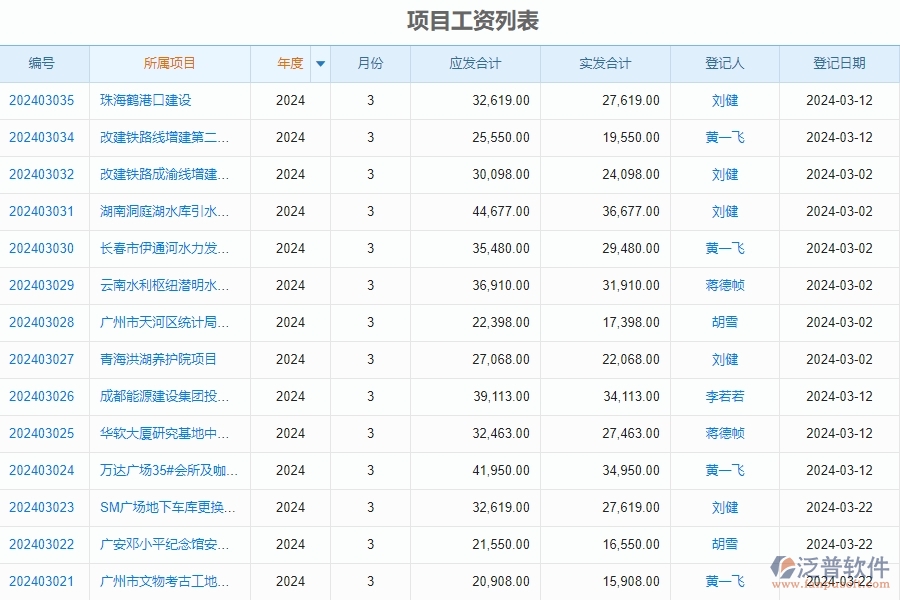The width and height of the screenshot is (900, 600).
Task: Open project SM广场地下车库更换…
Action: 167,508
